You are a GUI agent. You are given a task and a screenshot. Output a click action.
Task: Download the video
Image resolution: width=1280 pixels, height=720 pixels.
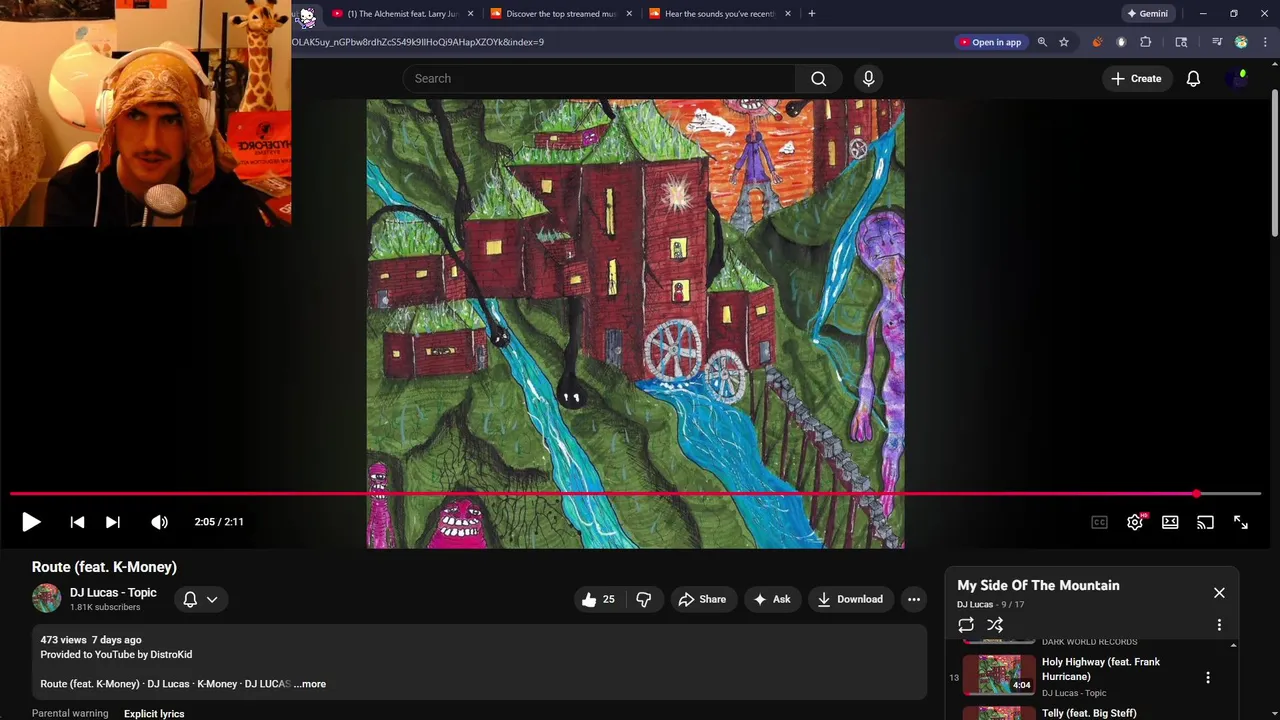click(x=850, y=599)
